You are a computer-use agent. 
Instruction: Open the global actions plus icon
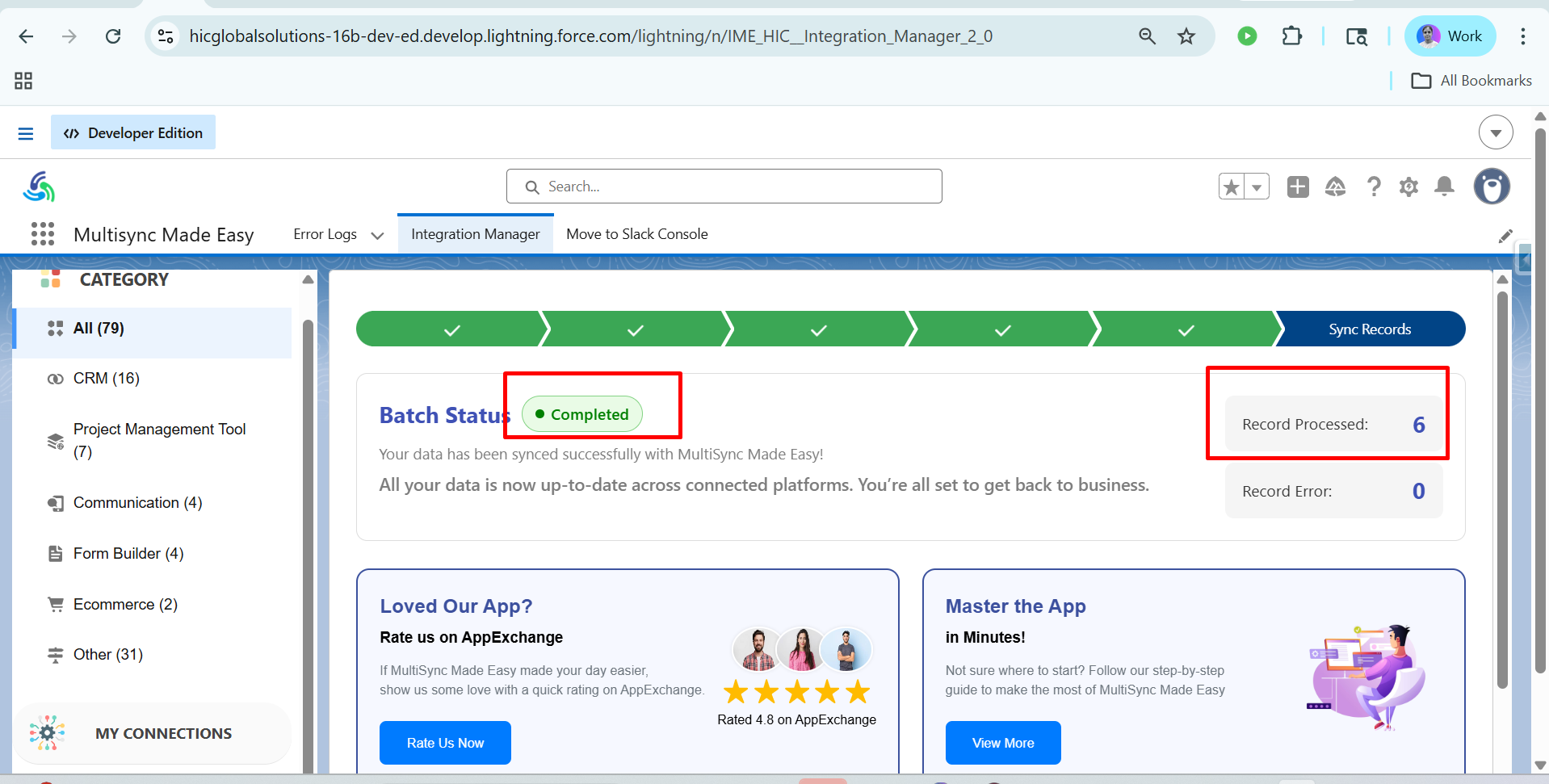click(1298, 187)
